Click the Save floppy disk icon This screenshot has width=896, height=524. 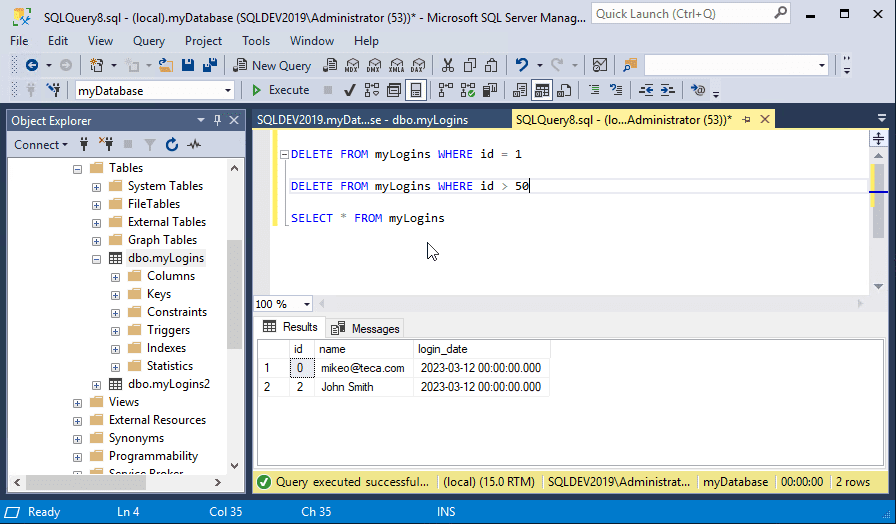point(188,66)
